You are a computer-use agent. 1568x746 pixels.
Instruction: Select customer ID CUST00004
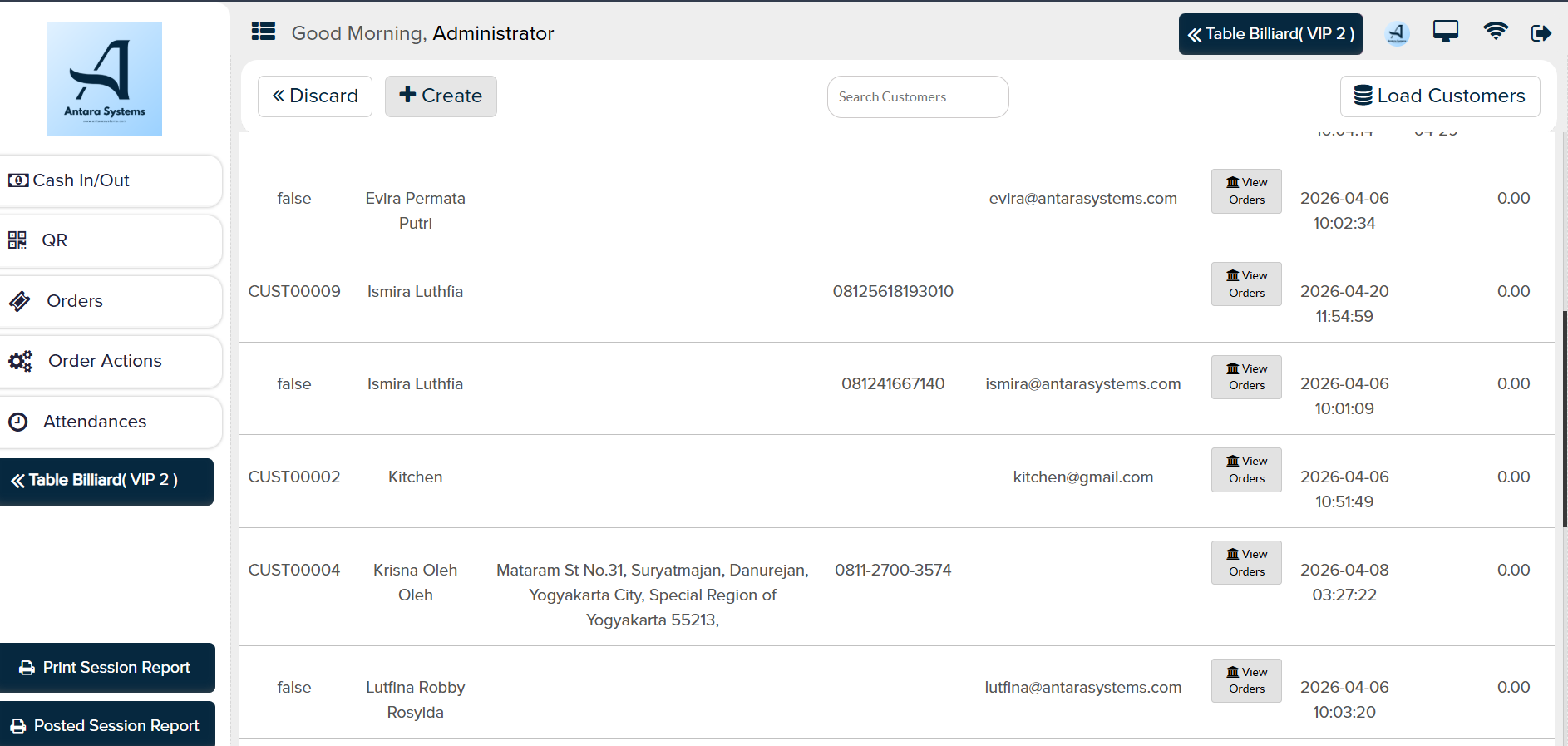click(x=294, y=571)
